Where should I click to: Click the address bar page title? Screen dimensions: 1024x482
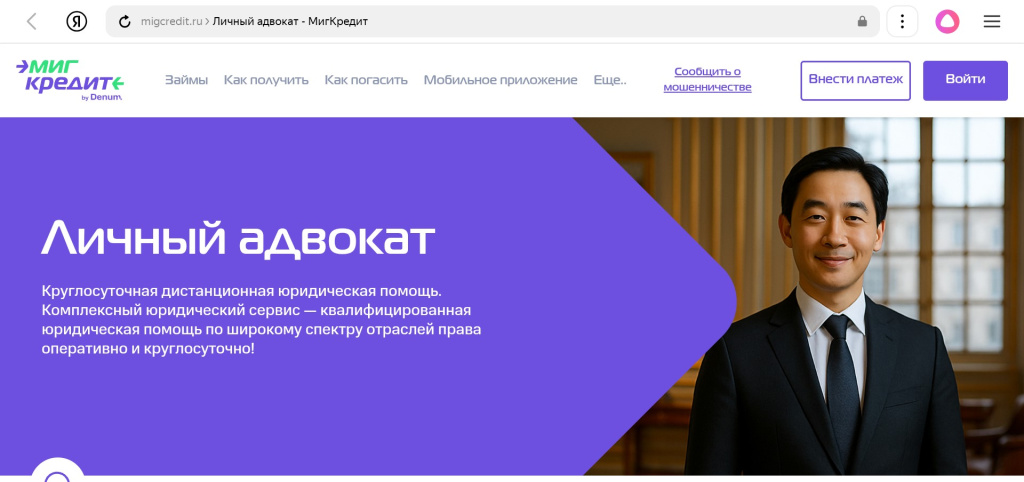tap(290, 22)
